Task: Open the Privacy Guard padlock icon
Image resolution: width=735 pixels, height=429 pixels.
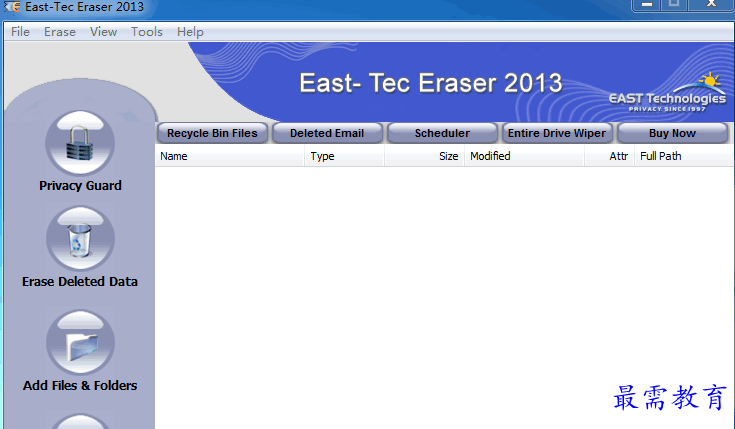Action: click(80, 143)
